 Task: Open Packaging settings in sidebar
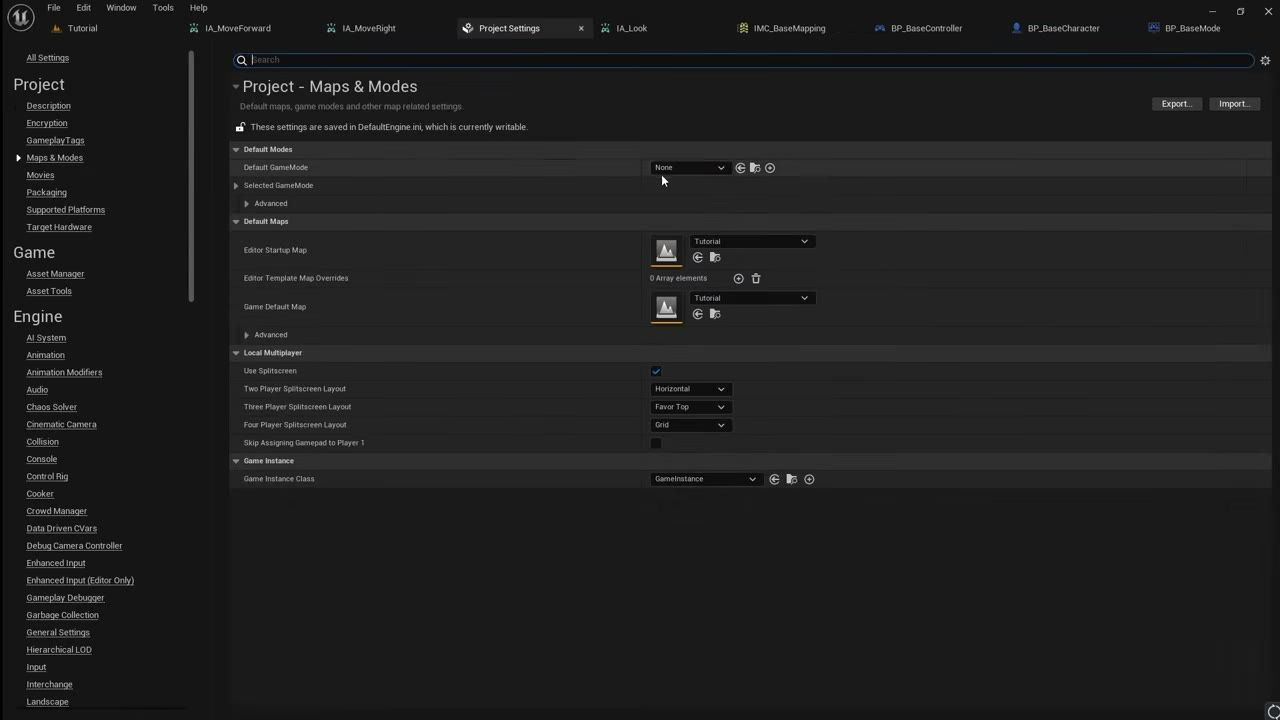(47, 192)
